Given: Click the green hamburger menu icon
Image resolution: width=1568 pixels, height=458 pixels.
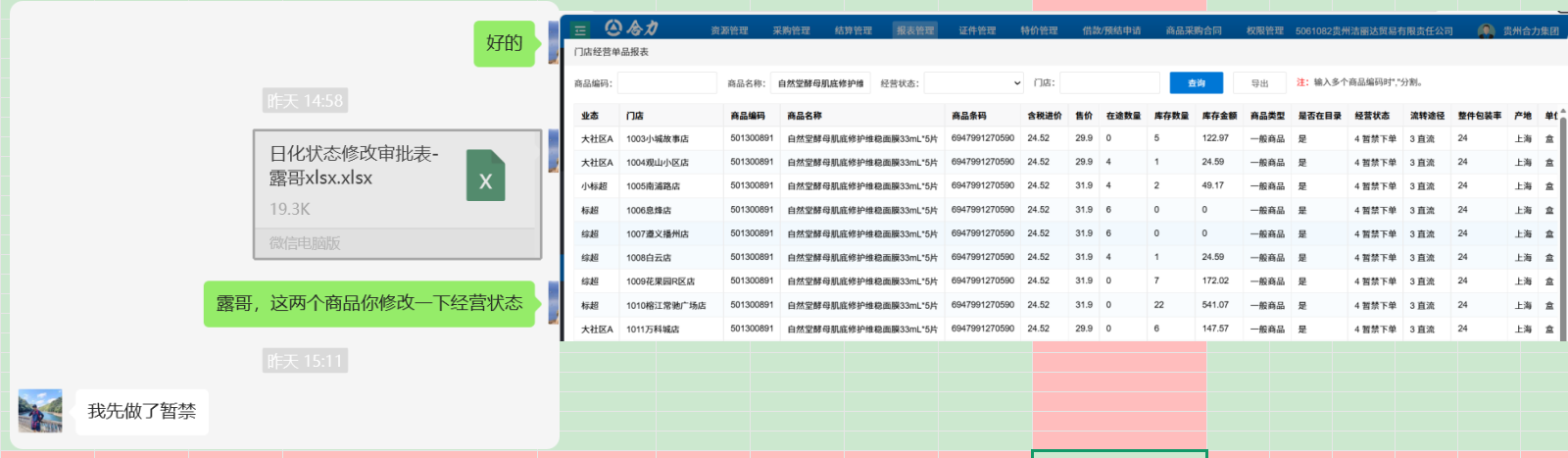Looking at the screenshot, I should pyautogui.click(x=580, y=29).
